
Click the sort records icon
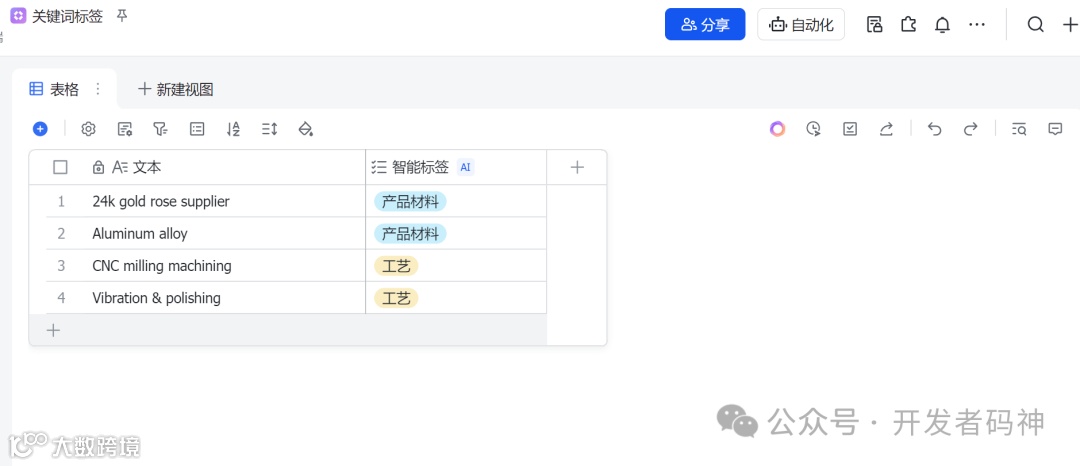[233, 129]
